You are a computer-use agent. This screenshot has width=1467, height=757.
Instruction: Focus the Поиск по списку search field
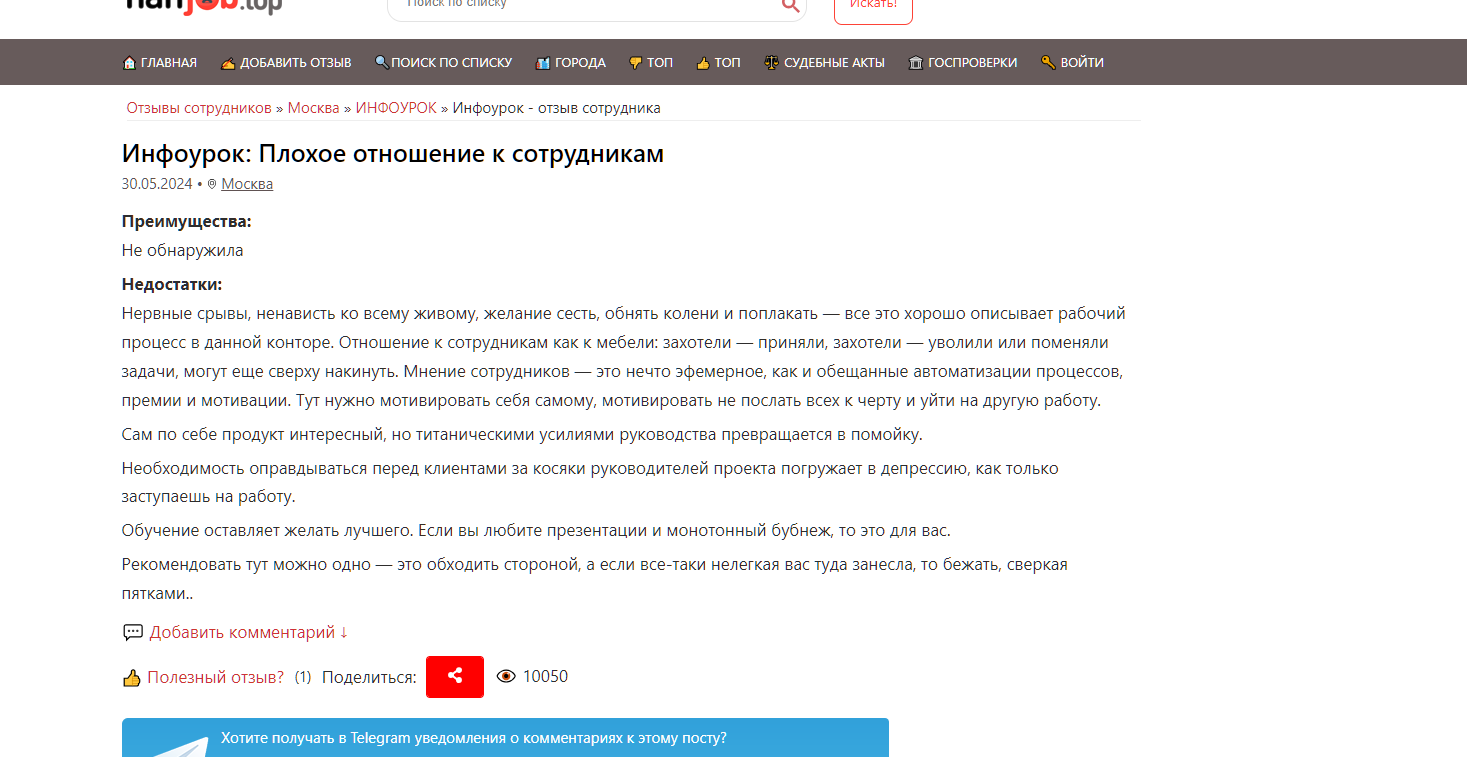coord(580,5)
